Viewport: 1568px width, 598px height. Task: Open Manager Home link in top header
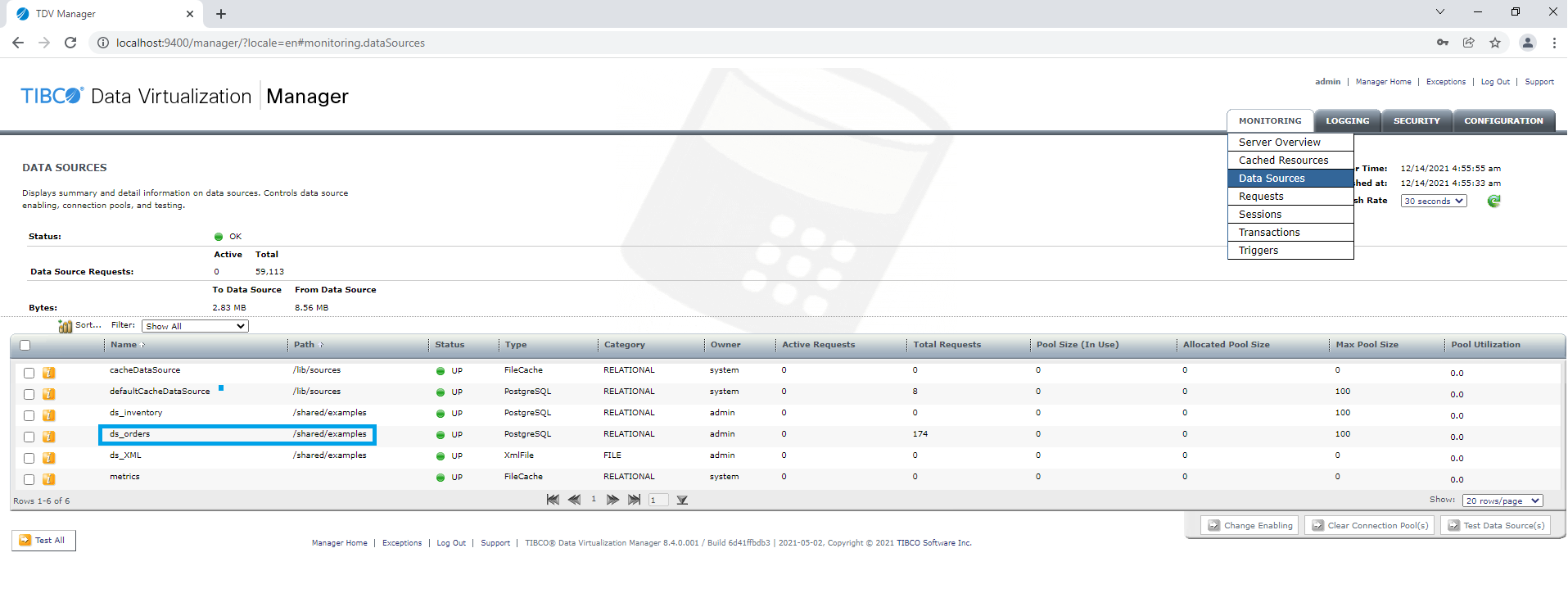pyautogui.click(x=1383, y=82)
